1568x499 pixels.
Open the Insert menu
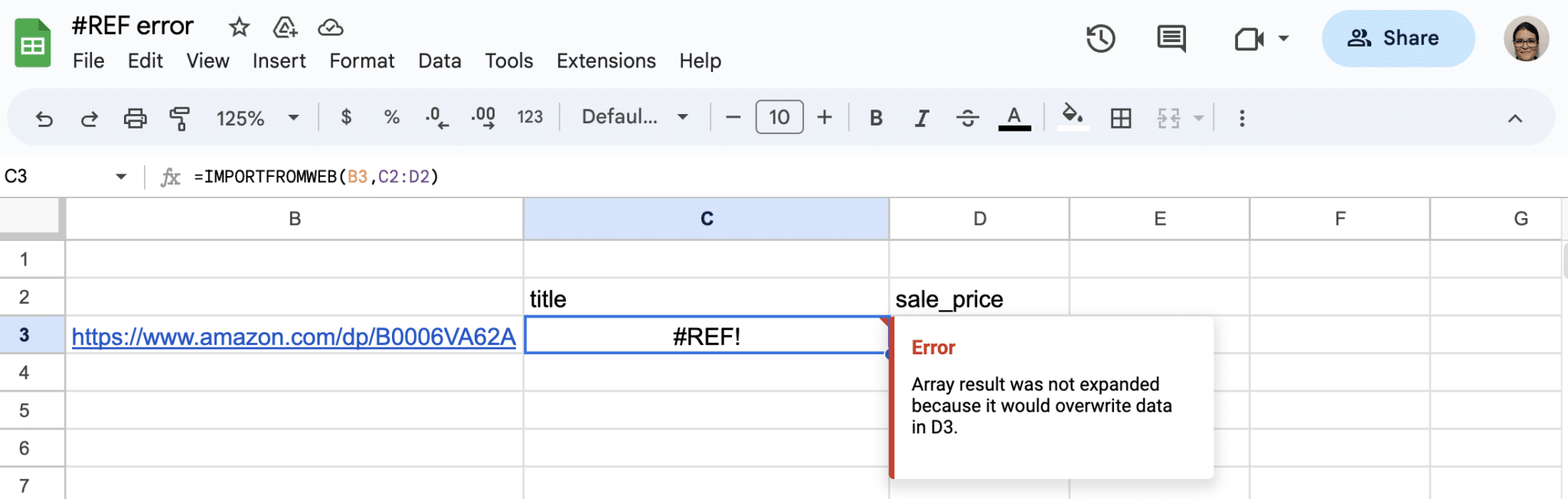(279, 61)
